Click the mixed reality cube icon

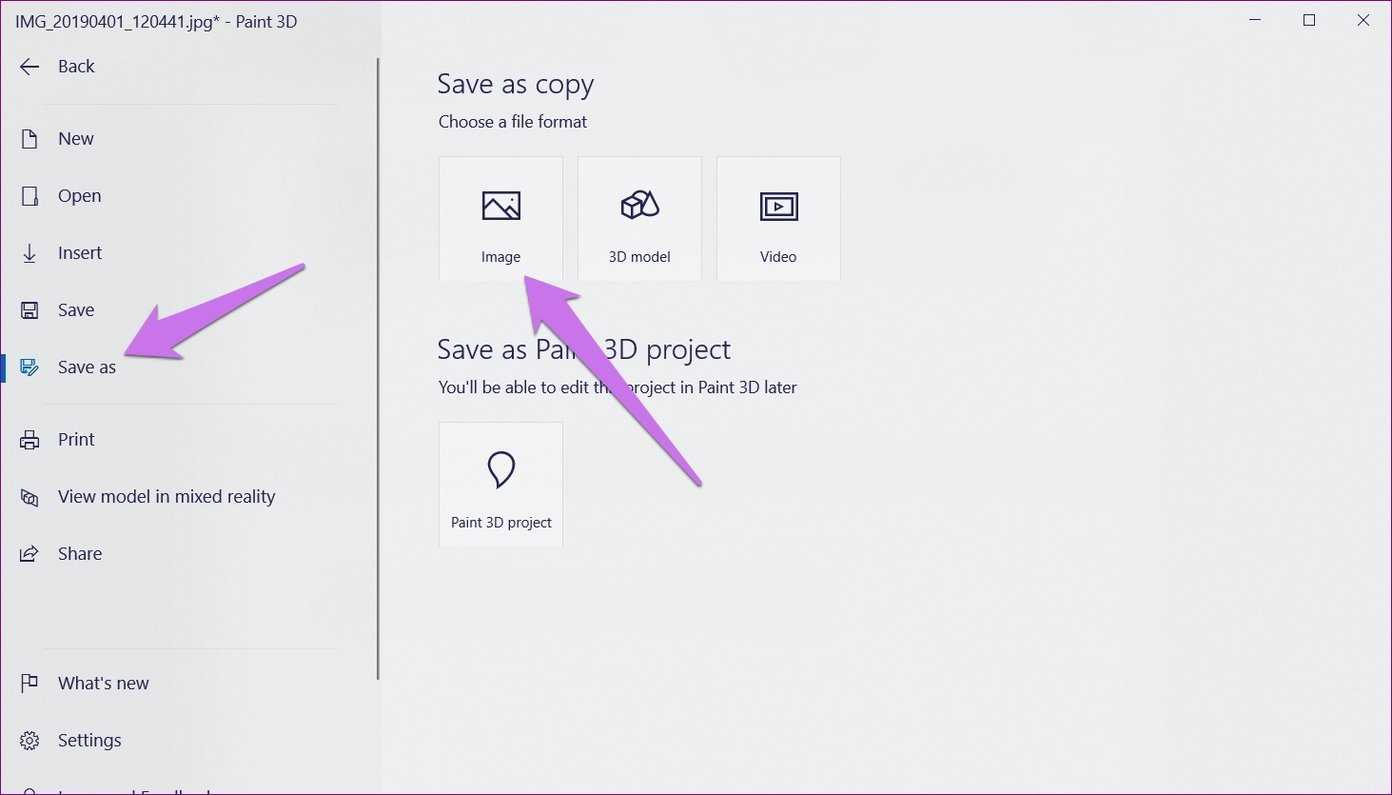point(30,496)
